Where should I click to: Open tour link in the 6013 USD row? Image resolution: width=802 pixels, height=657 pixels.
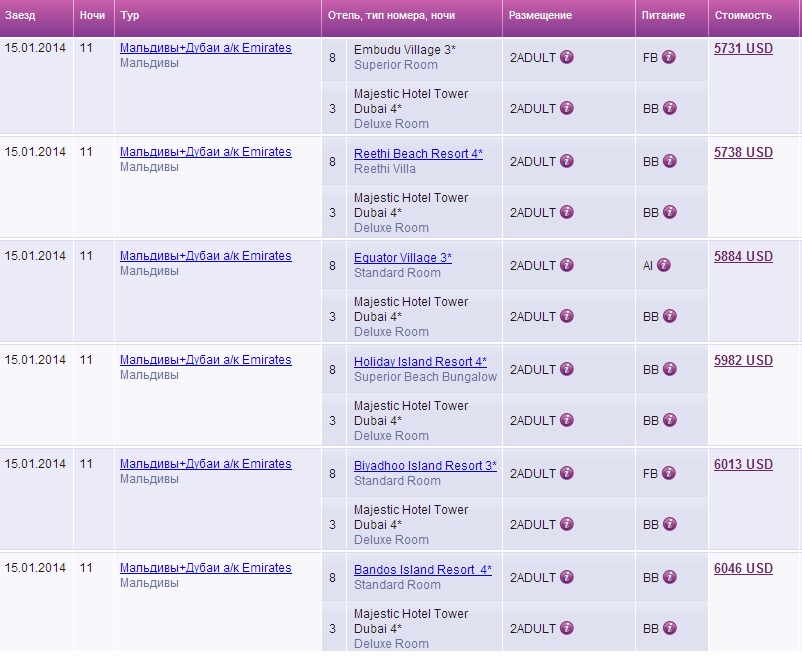coord(205,464)
